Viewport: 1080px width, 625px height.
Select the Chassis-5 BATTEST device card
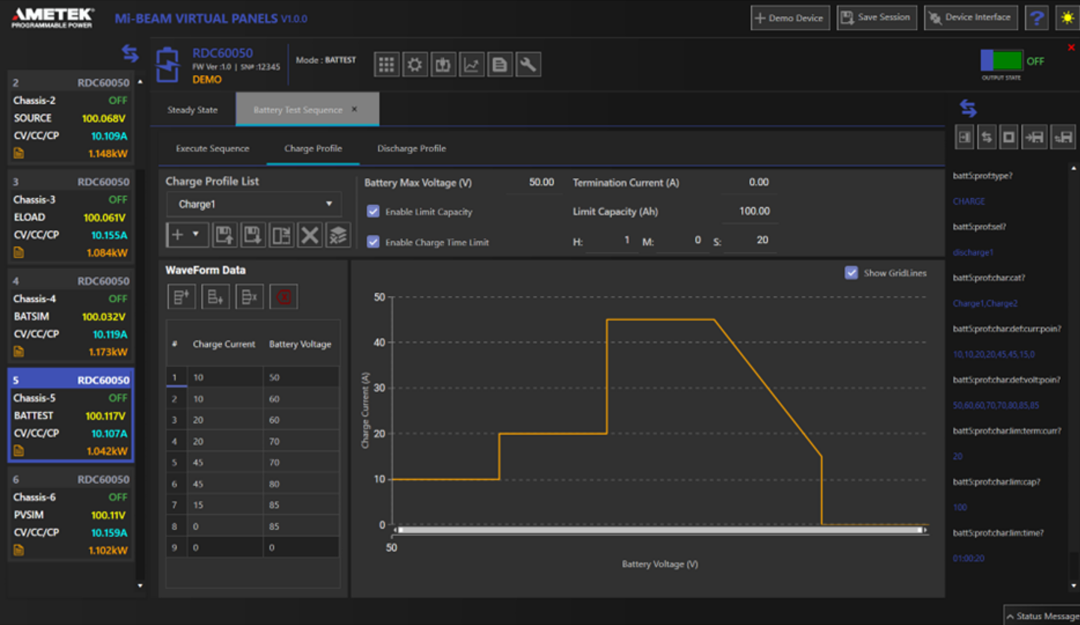[x=71, y=416]
